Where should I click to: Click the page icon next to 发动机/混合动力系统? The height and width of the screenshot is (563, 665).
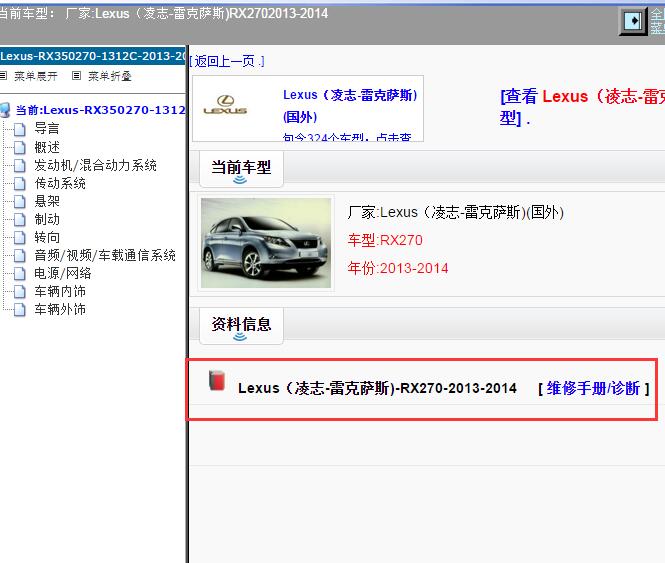20,165
